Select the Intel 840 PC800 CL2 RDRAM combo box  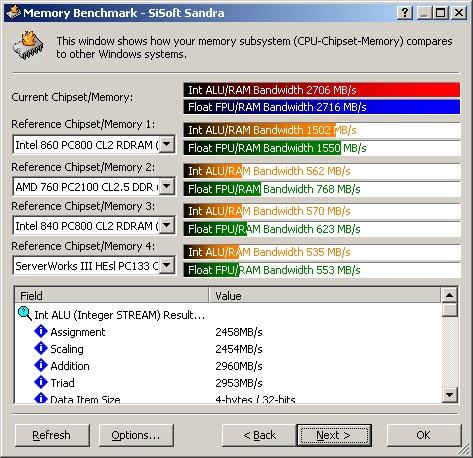94,225
